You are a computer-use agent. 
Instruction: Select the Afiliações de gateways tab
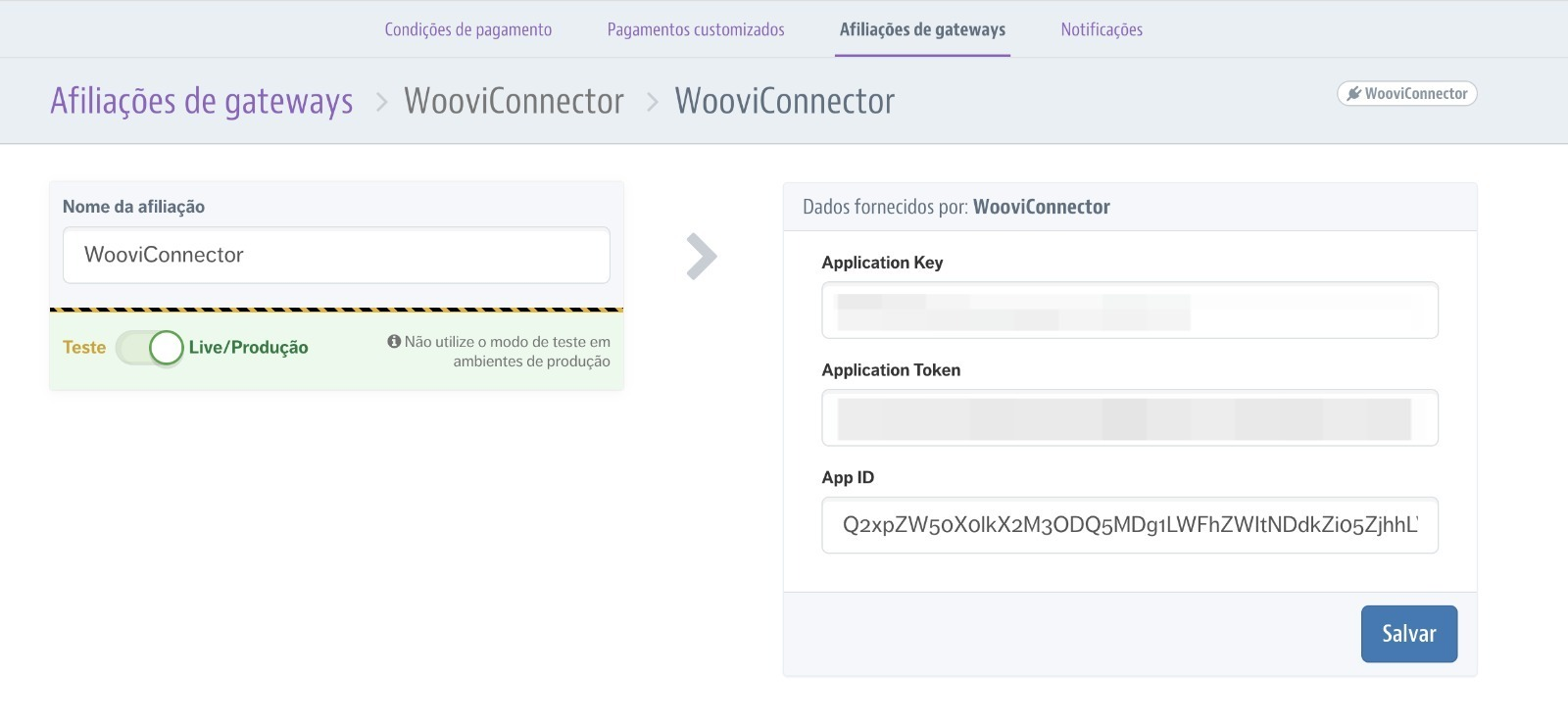[x=922, y=29]
